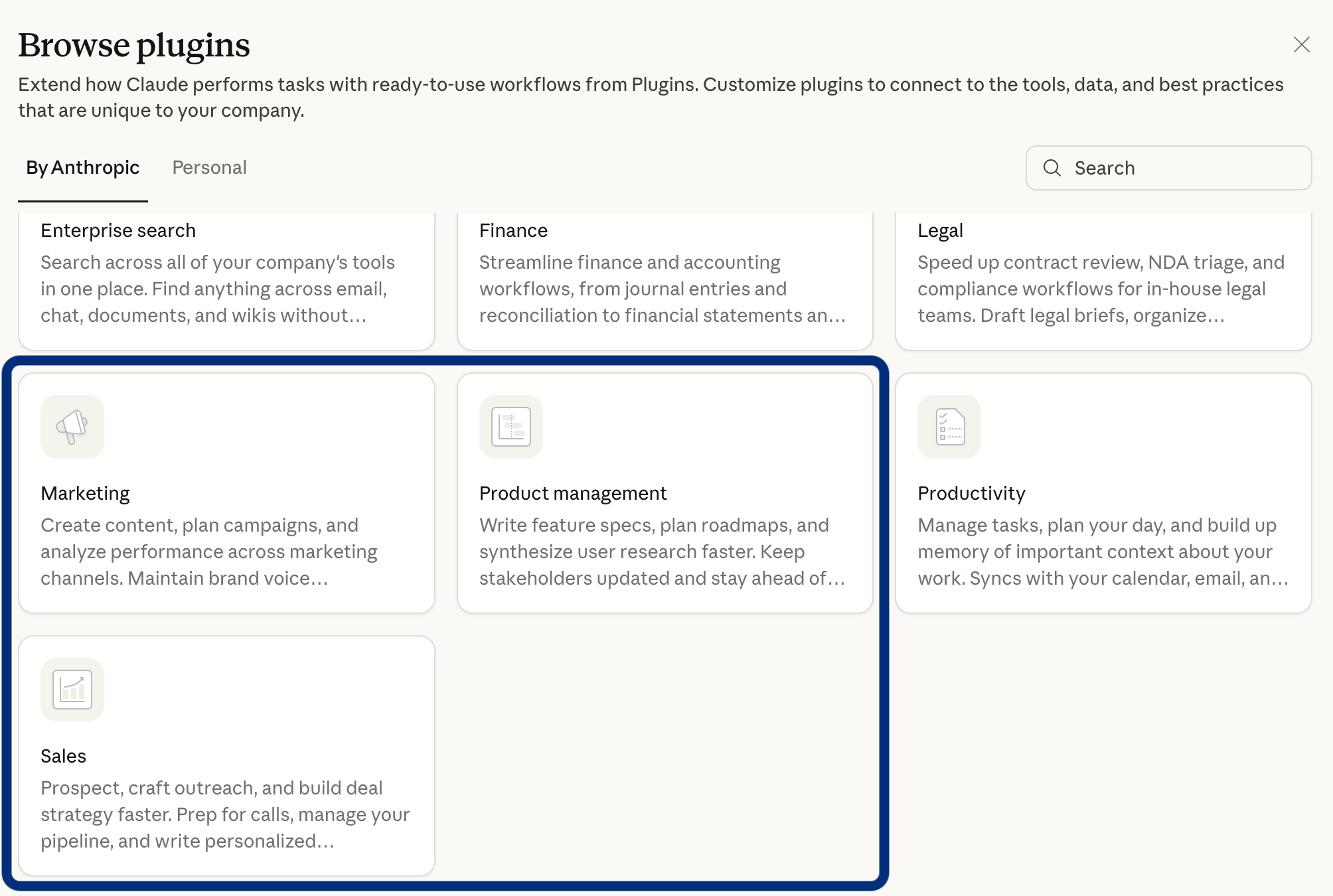Click the Finance card description text
Image resolution: width=1333 pixels, height=896 pixels.
point(662,289)
